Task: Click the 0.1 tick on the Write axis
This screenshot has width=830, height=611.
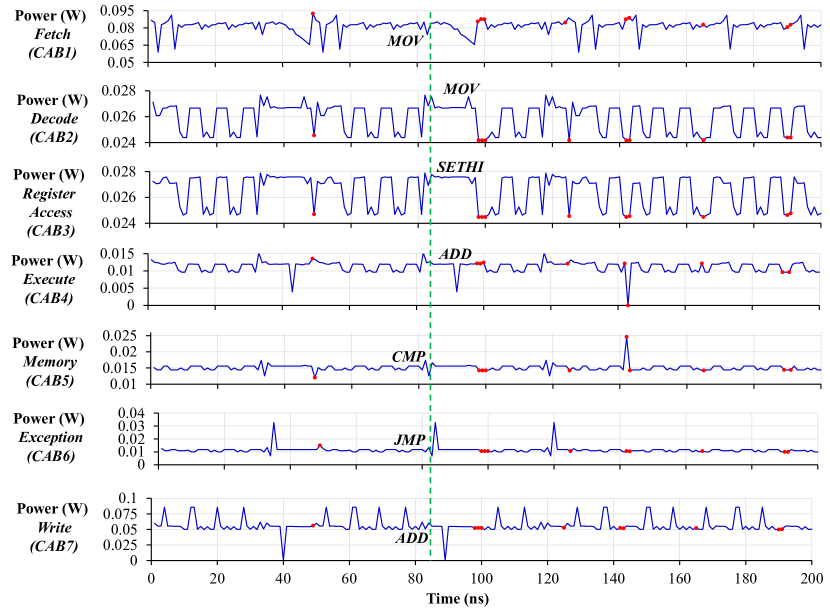Action: [x=128, y=498]
